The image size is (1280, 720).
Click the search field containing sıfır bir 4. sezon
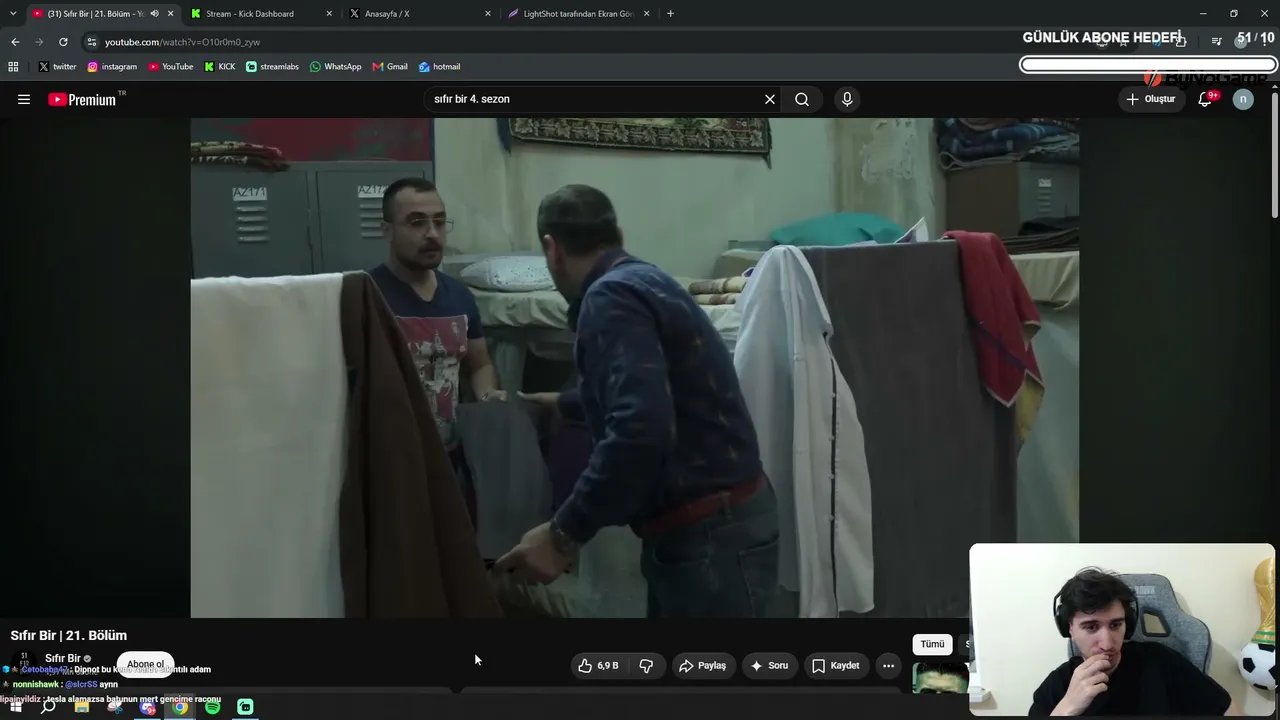[595, 99]
